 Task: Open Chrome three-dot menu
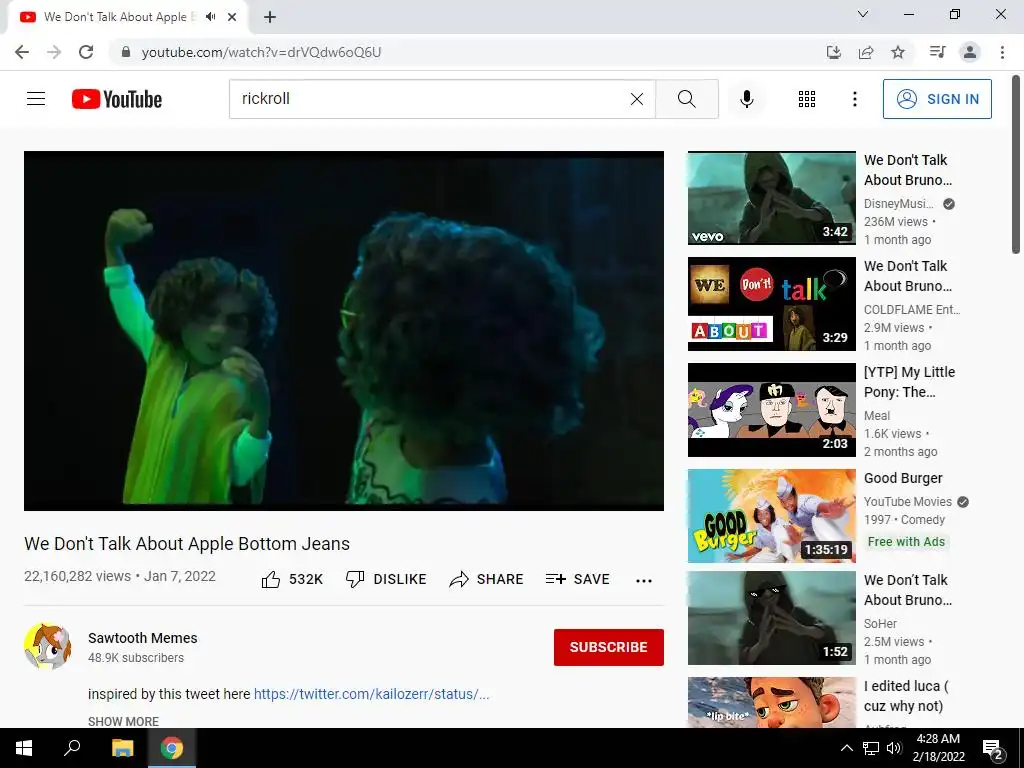coord(1002,52)
